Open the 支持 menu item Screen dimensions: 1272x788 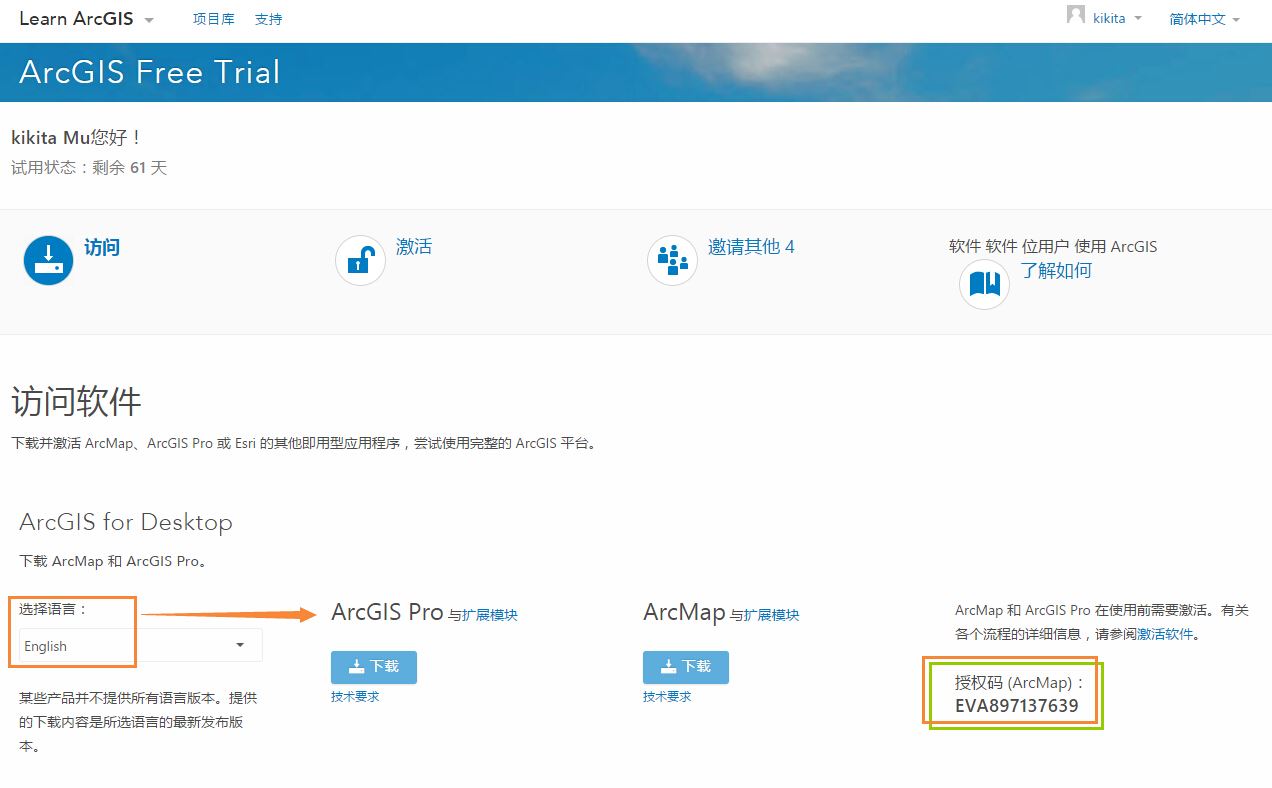267,19
